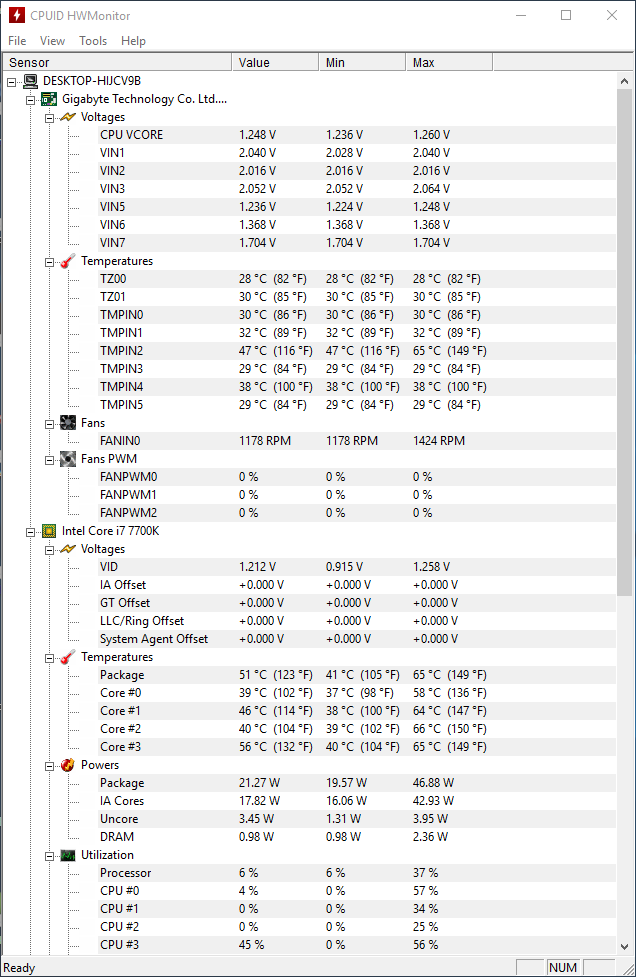
Task: Collapse the Fans PWM group
Action: click(49, 460)
